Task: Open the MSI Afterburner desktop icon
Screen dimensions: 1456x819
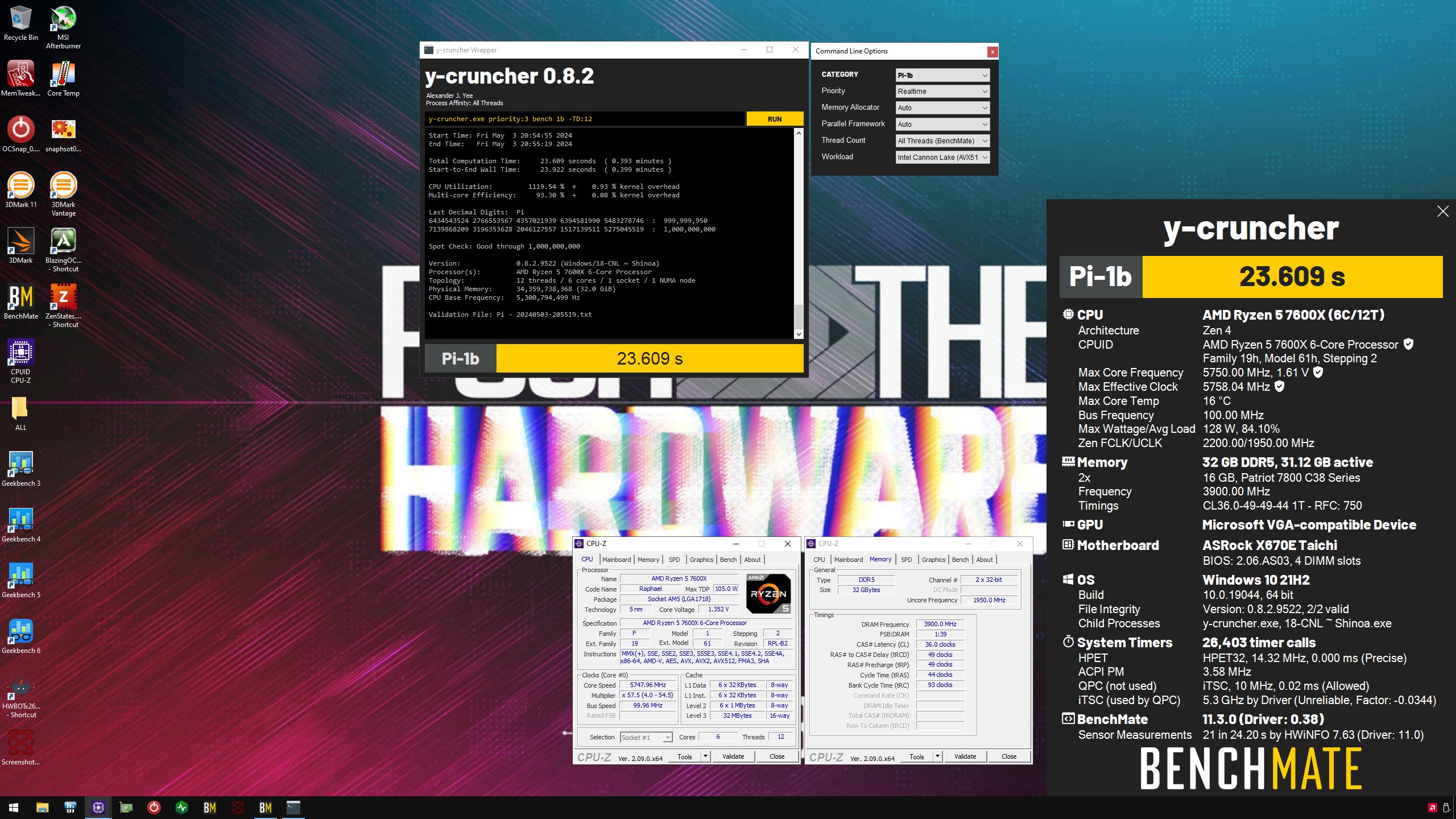Action: [63, 27]
